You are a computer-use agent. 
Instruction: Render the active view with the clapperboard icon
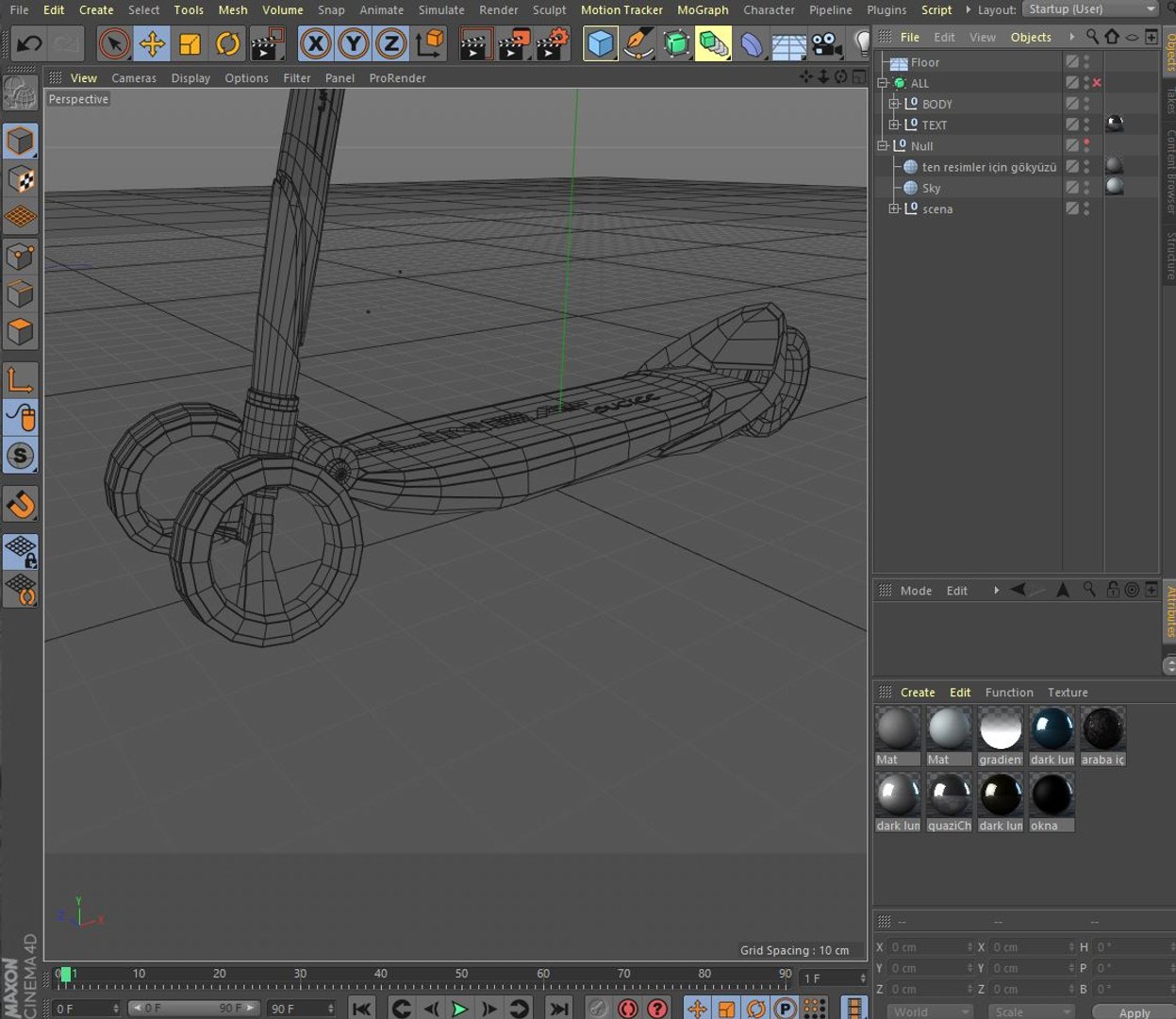coord(475,43)
